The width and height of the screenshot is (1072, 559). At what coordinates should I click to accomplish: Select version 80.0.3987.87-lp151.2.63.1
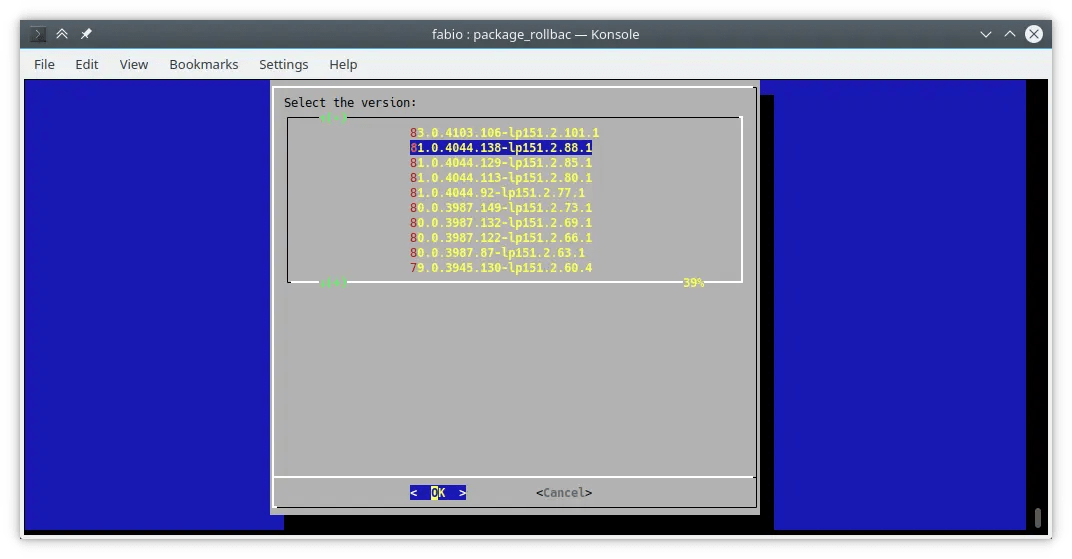(498, 253)
